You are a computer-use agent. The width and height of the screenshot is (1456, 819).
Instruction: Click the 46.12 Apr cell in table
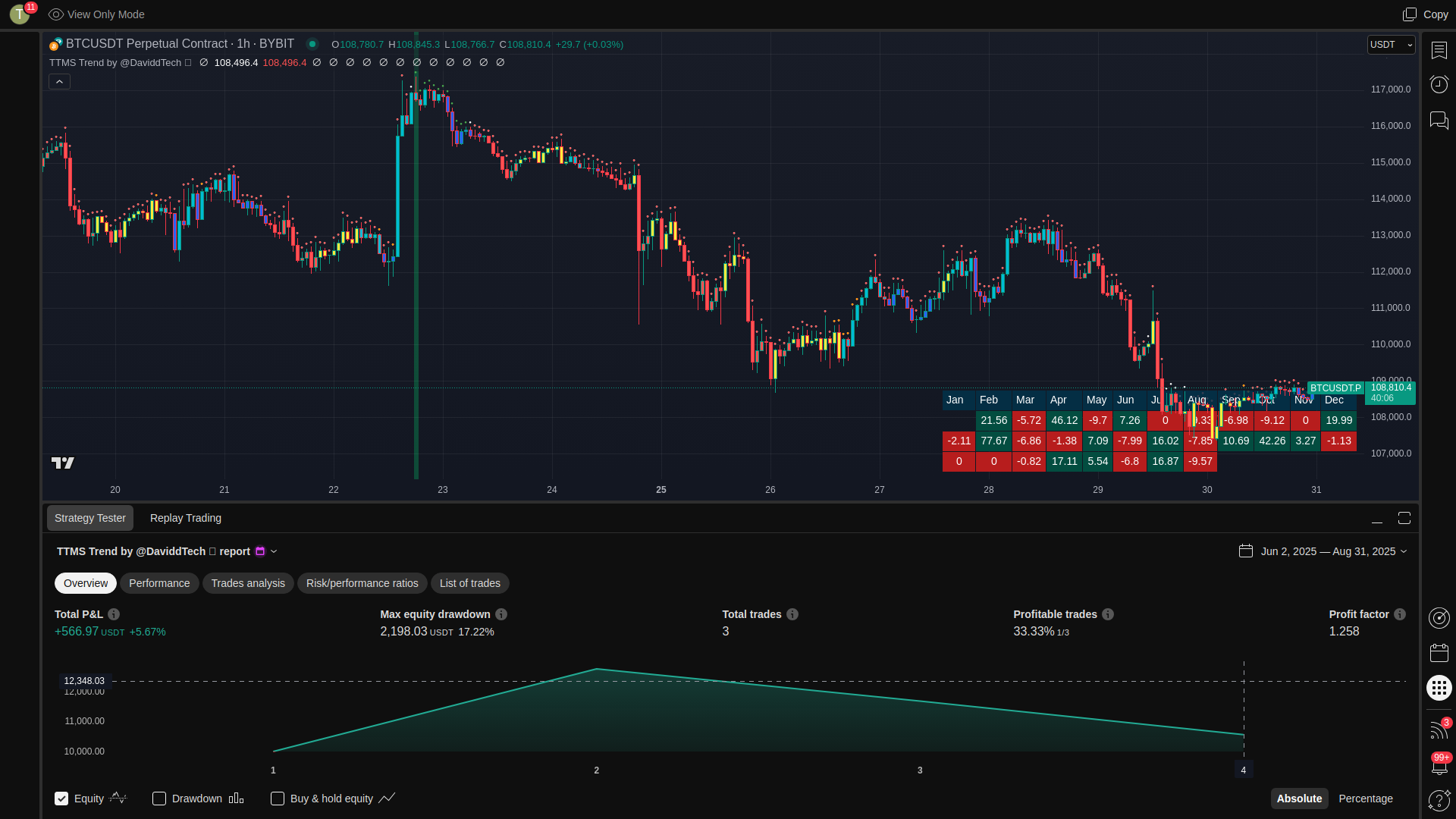tap(1065, 420)
